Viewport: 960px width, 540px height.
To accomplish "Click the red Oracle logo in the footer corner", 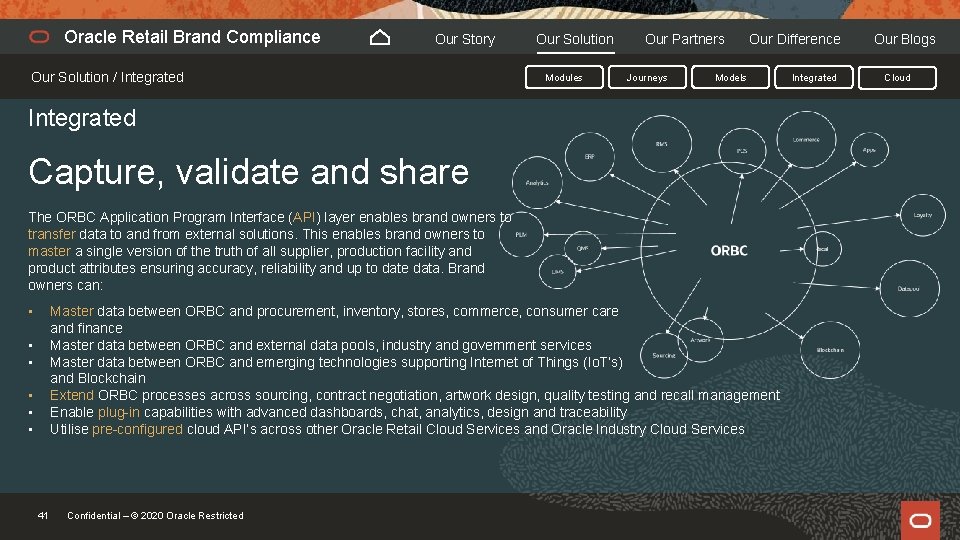I will 920,520.
